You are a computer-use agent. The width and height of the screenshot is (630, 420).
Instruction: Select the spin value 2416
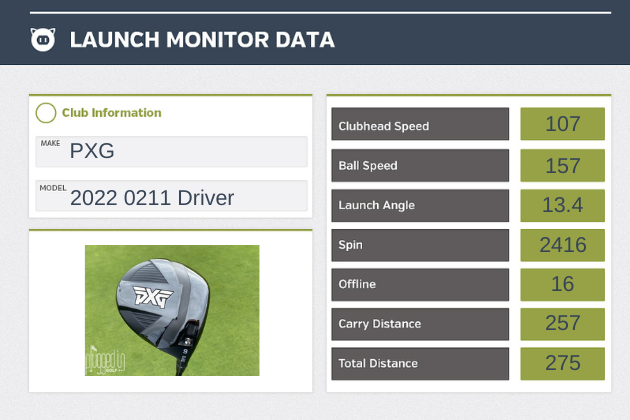pyautogui.click(x=562, y=245)
